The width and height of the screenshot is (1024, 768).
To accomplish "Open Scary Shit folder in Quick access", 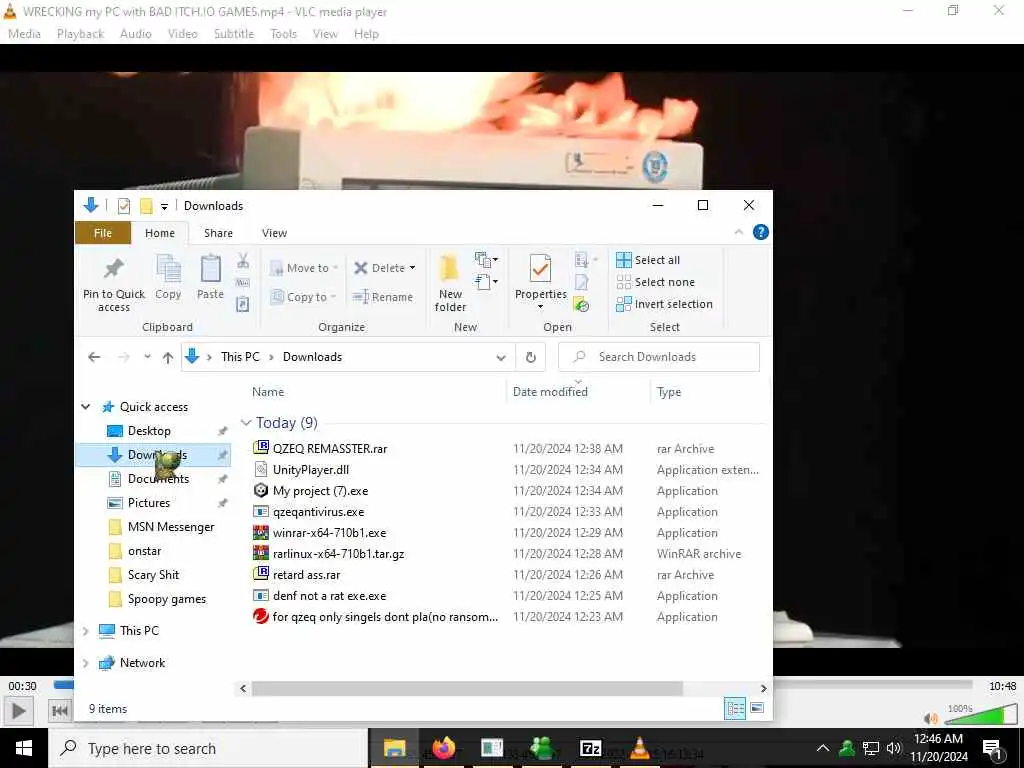I will coord(153,575).
